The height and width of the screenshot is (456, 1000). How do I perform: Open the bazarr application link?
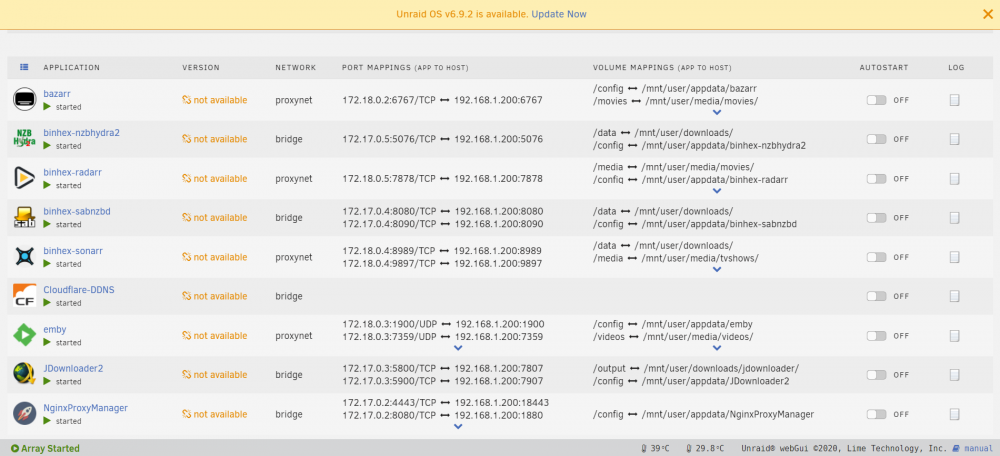(x=57, y=94)
